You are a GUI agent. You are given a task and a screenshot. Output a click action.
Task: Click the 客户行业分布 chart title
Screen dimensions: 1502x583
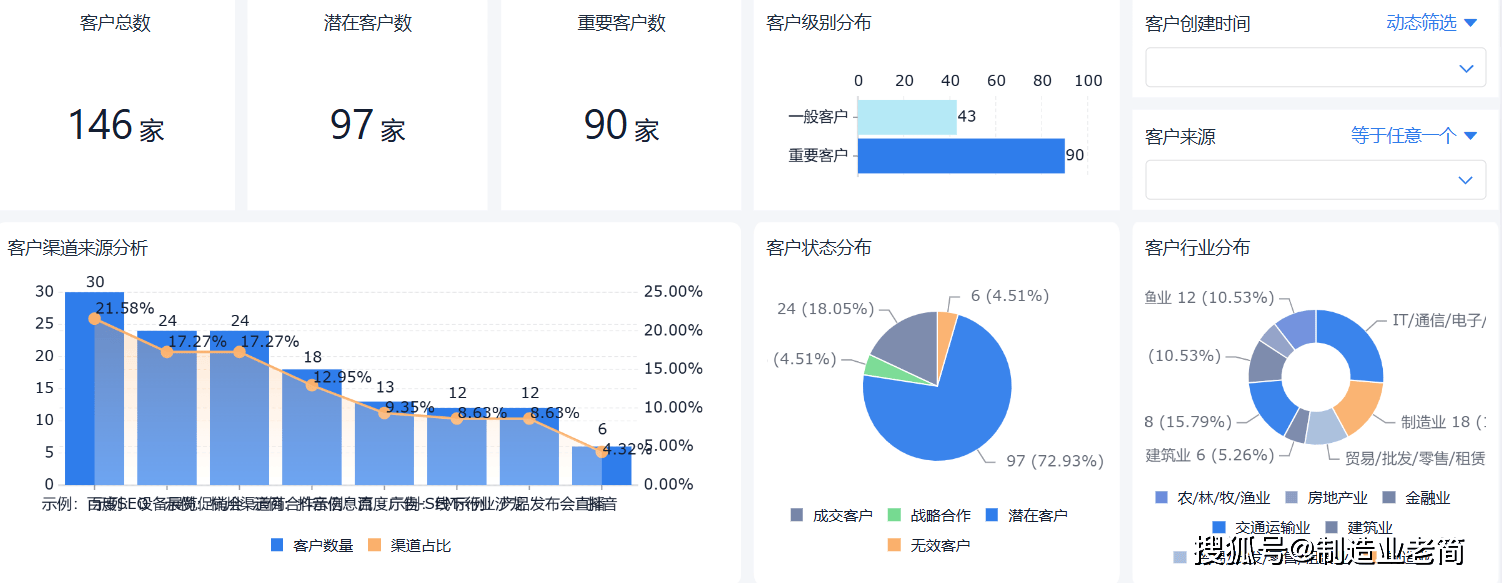(x=1198, y=247)
